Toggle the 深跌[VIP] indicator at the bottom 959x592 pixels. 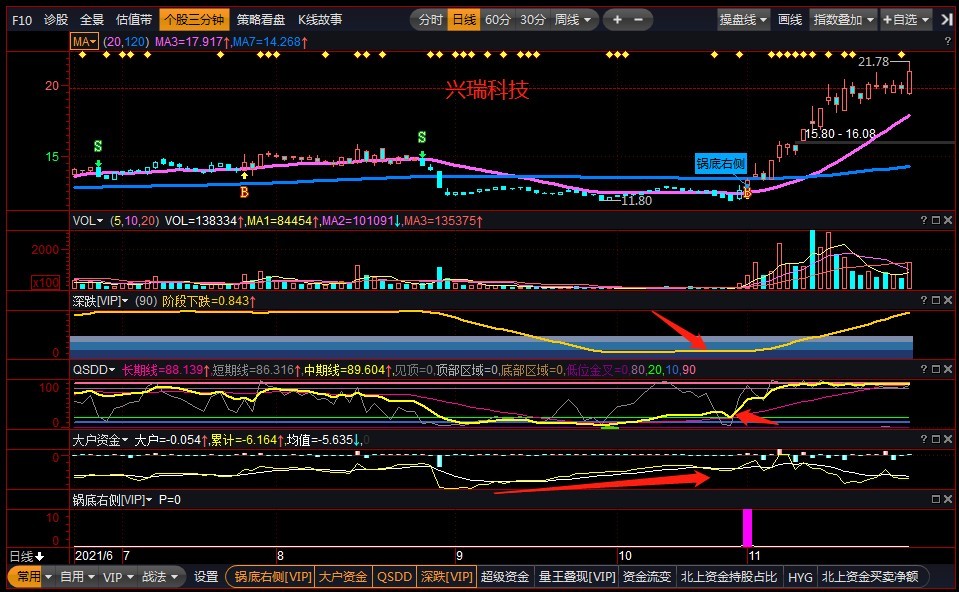[445, 577]
